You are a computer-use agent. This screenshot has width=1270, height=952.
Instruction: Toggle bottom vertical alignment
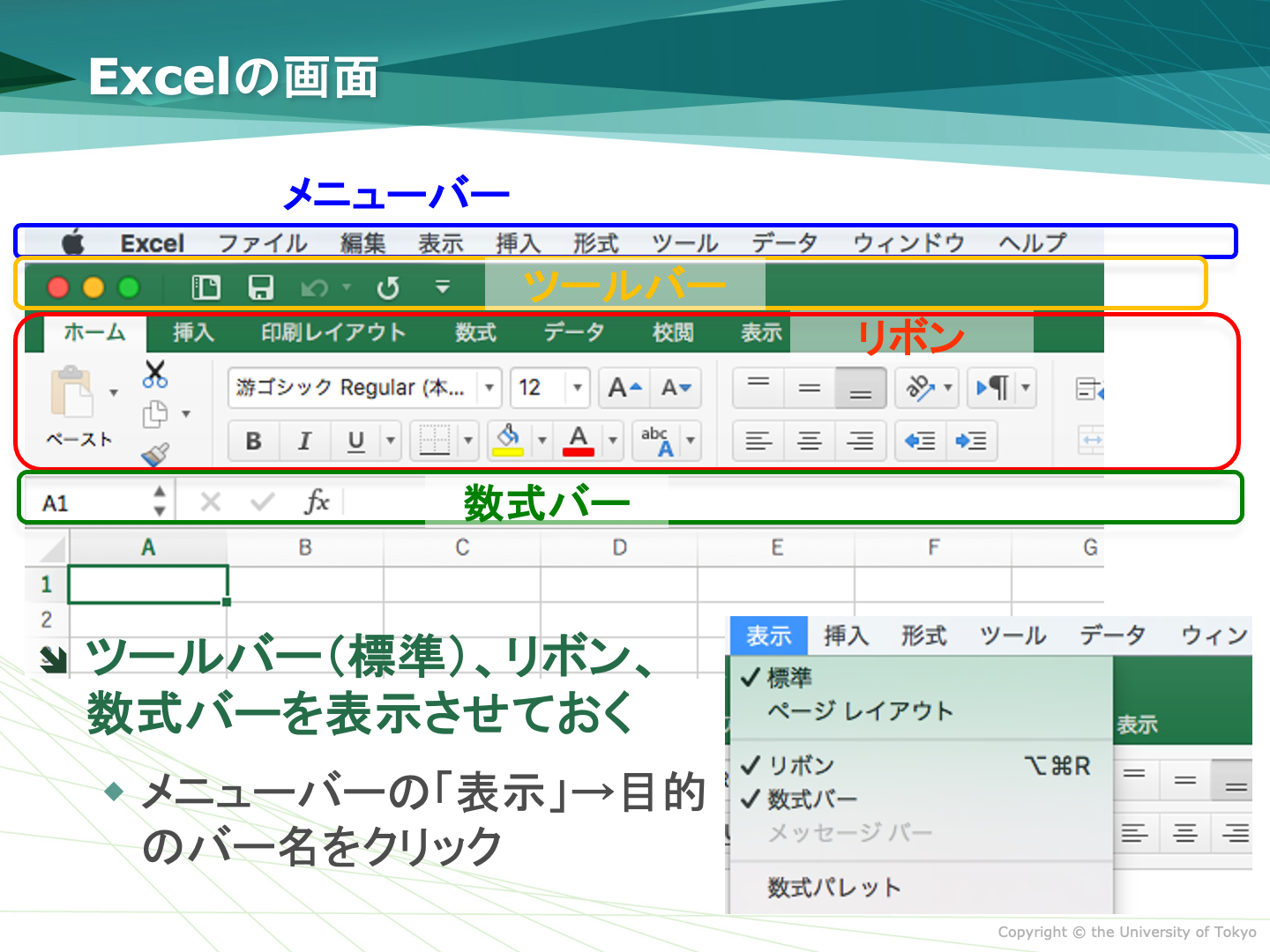point(861,387)
